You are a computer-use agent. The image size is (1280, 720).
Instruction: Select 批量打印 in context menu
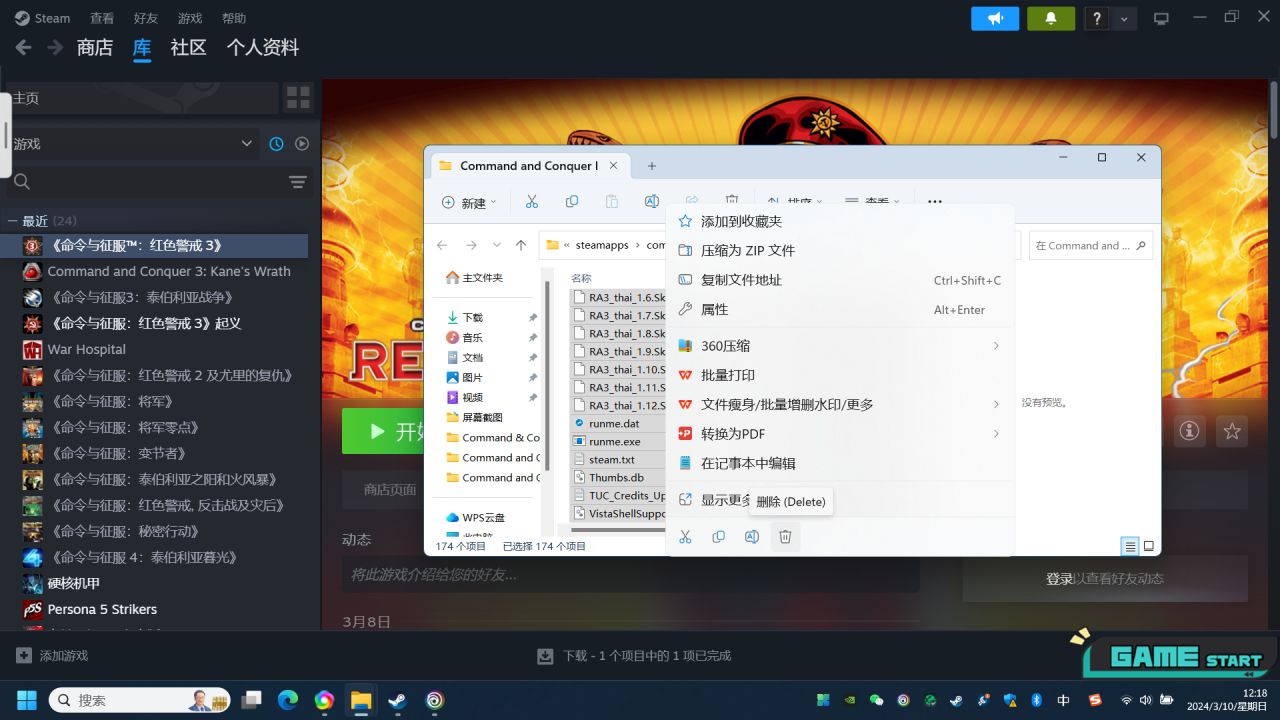[840, 375]
